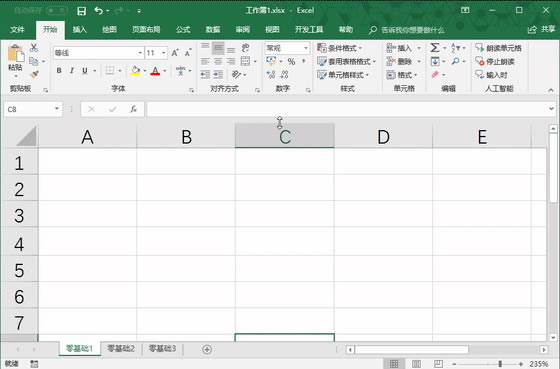Switch to sheet tab 零基础2
Image resolution: width=560 pixels, height=369 pixels.
121,348
